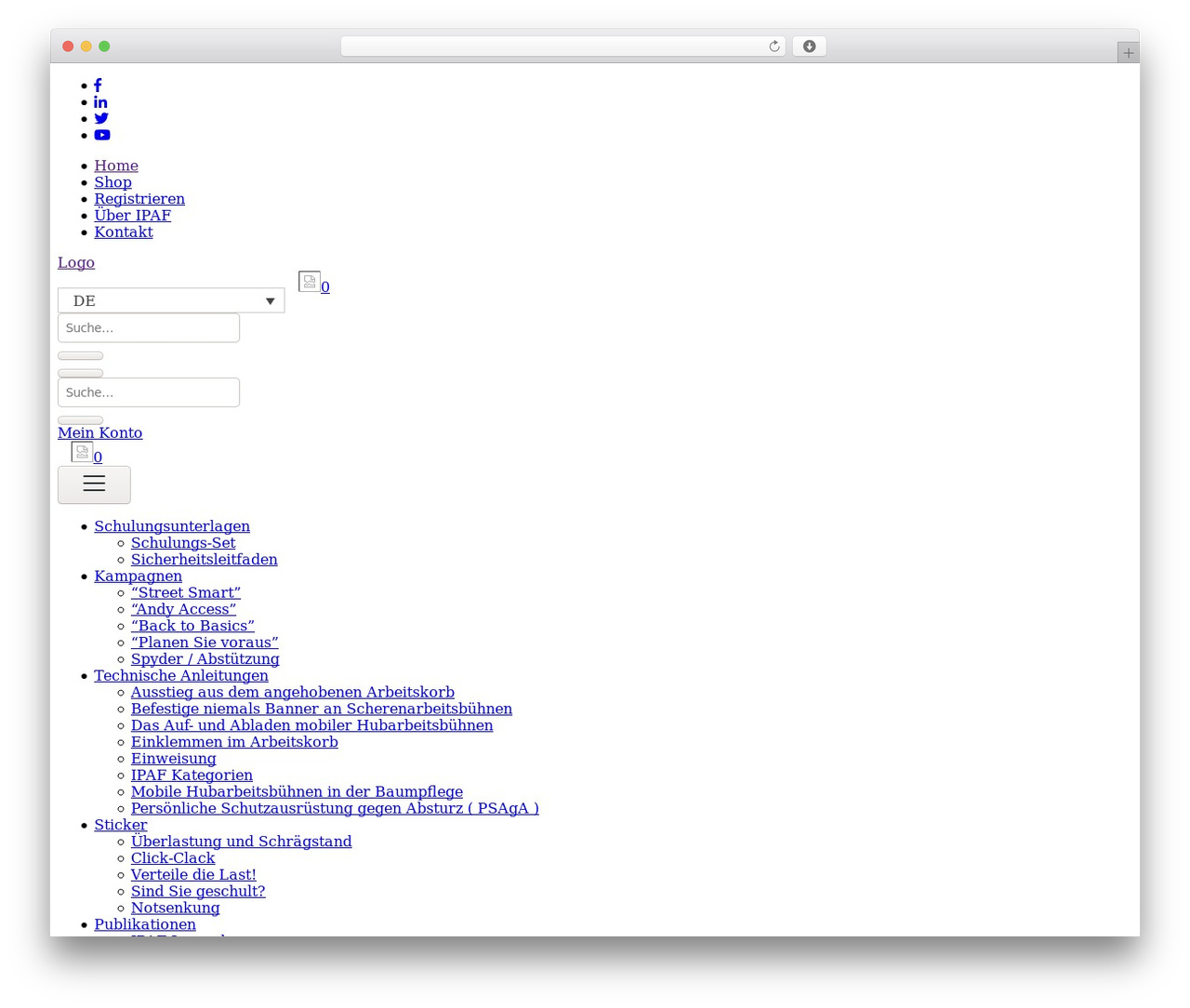The image size is (1190, 1008).
Task: Open the LinkedIn social icon
Action: click(x=100, y=102)
